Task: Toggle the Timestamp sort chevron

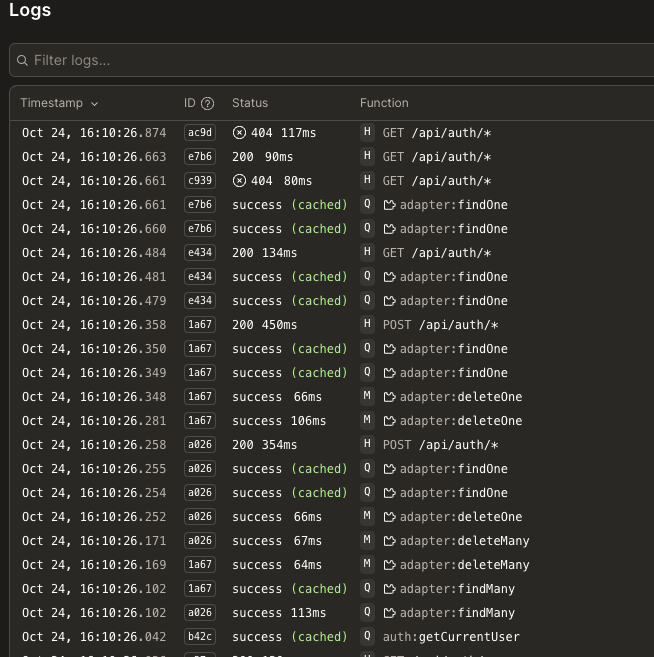Action: point(95,103)
